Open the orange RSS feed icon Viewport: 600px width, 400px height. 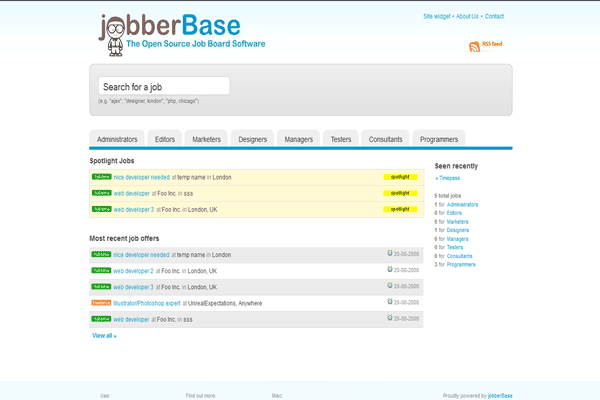pos(474,45)
